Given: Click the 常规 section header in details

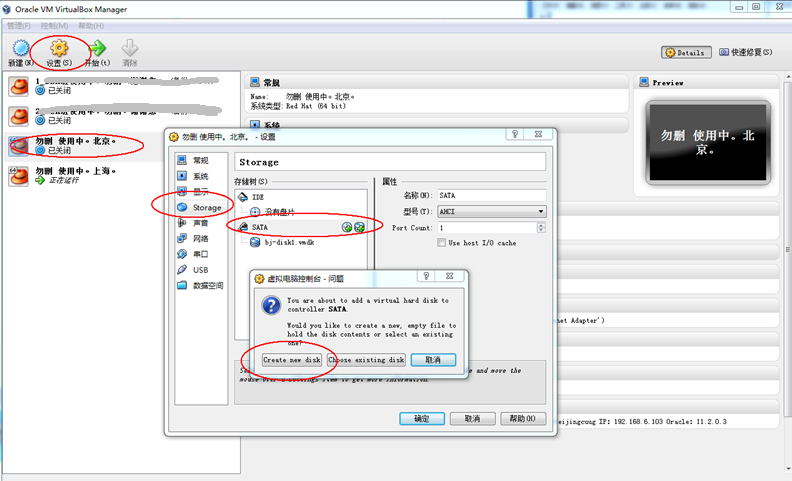Looking at the screenshot, I should click(x=437, y=82).
